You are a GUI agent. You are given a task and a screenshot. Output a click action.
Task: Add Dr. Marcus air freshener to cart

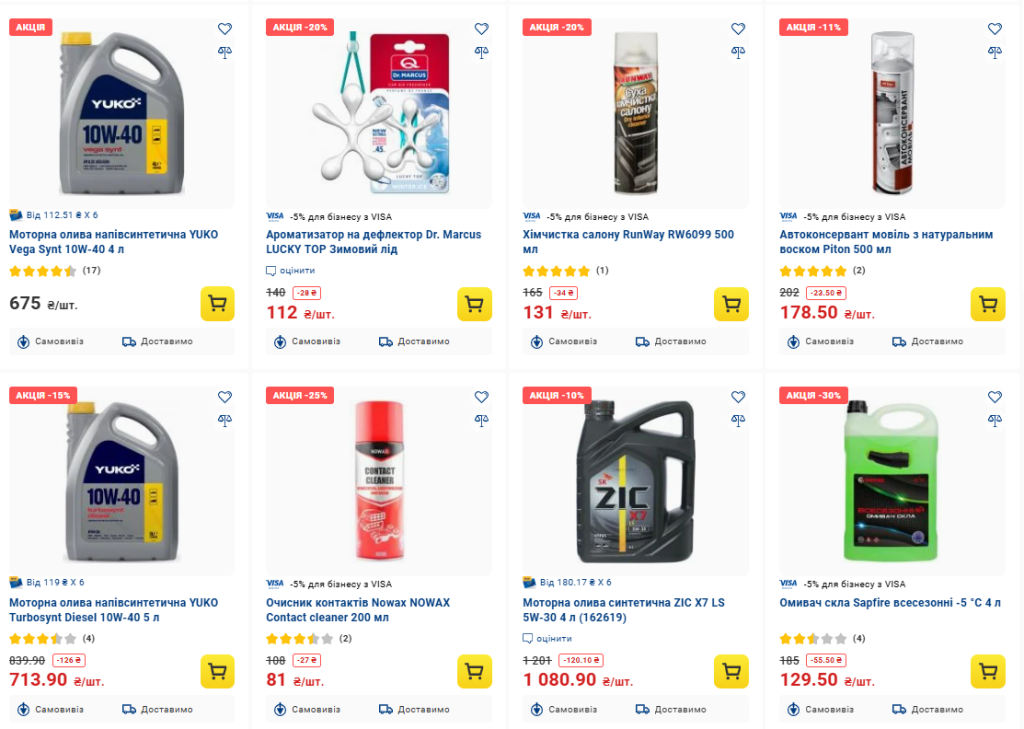[x=474, y=304]
